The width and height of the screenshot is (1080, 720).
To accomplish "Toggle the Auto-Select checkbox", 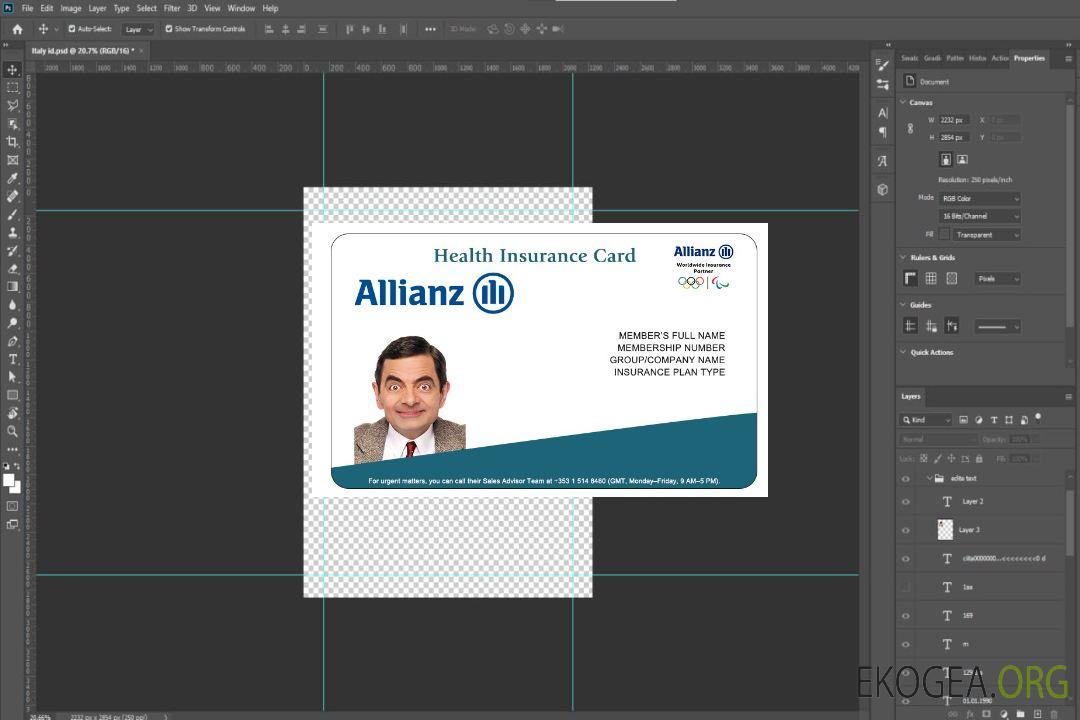I will point(72,29).
